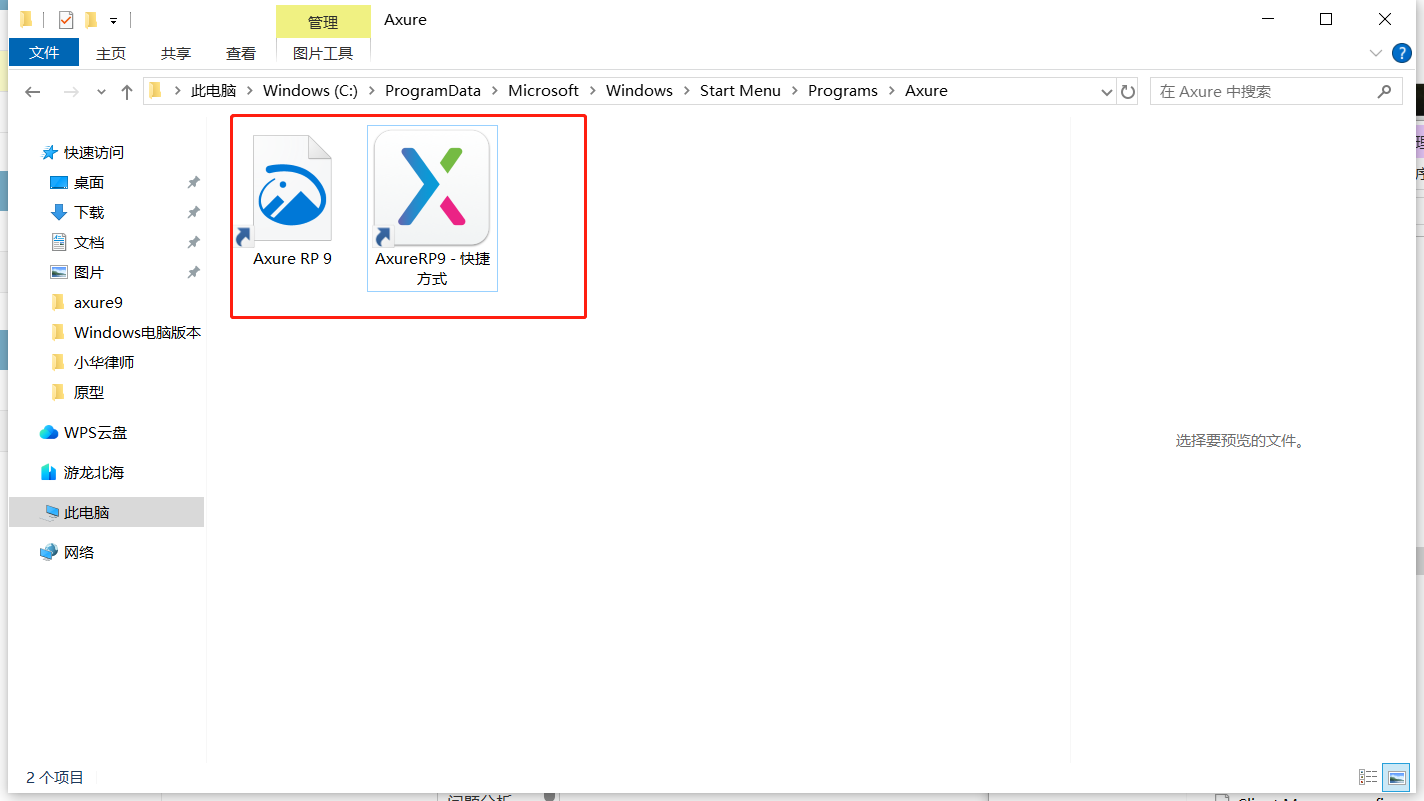Open 桌面 in the navigation pane

coord(89,182)
